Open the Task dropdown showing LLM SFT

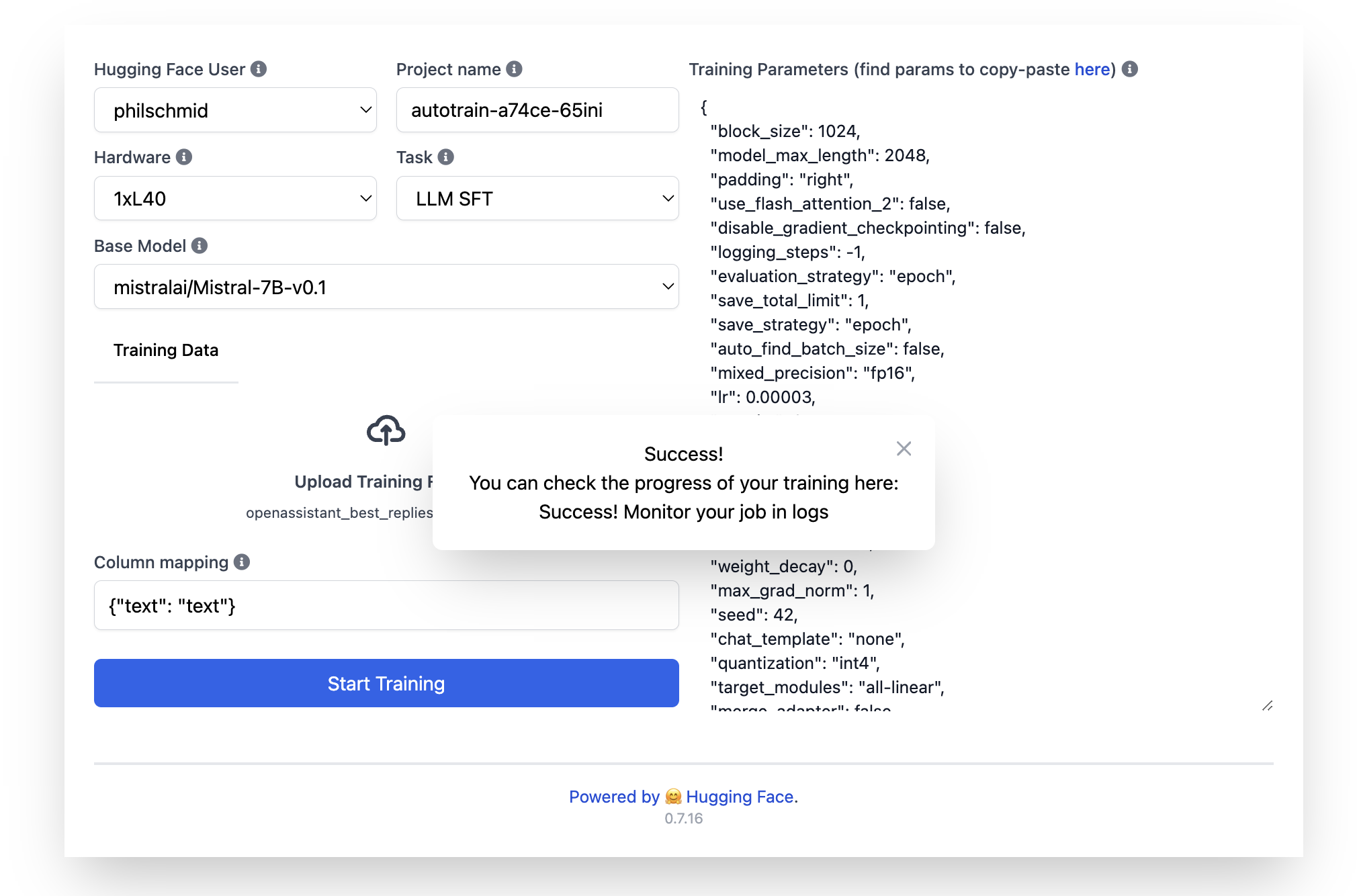(x=537, y=199)
